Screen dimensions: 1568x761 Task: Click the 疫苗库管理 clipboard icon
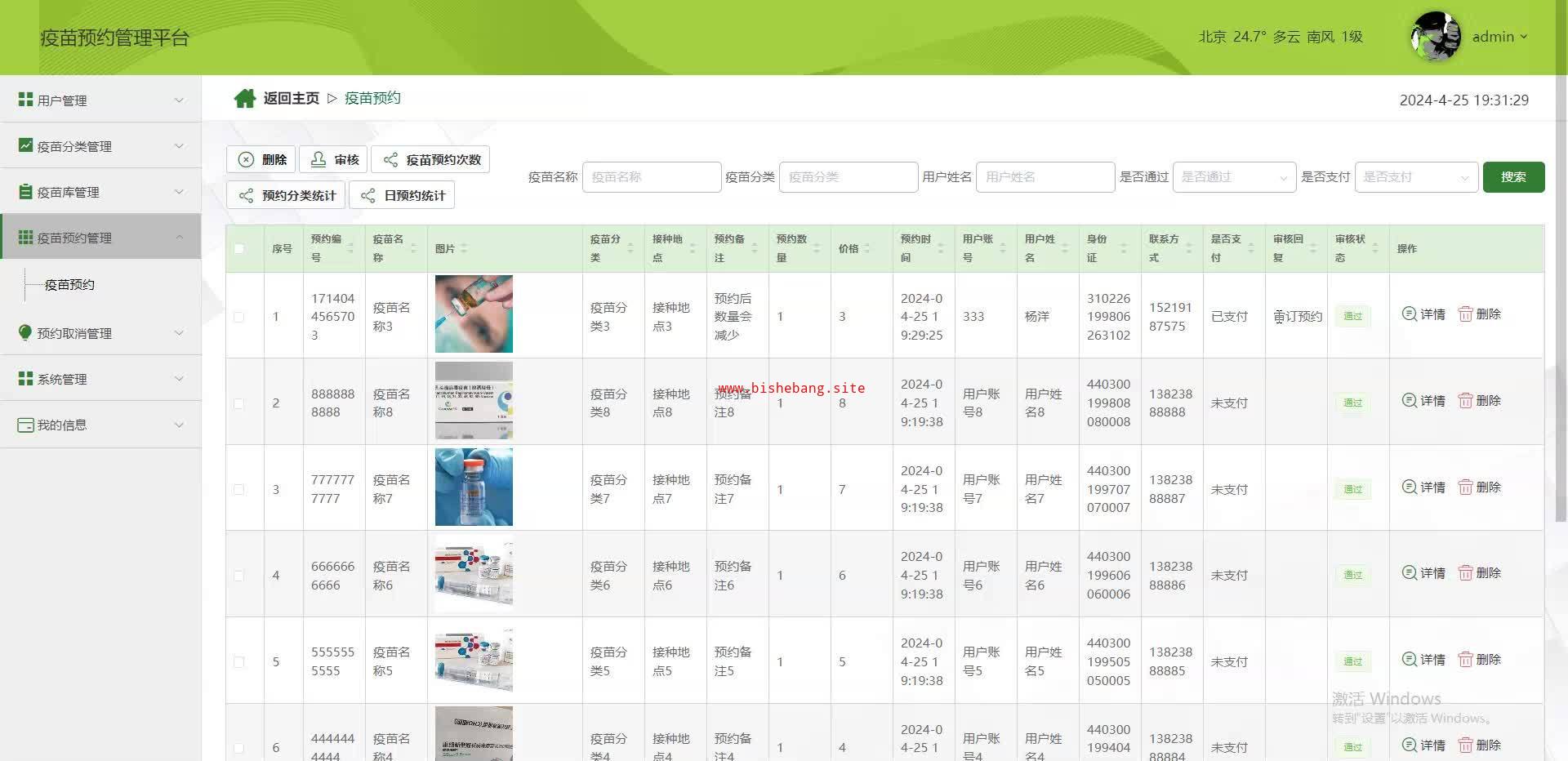[25, 192]
